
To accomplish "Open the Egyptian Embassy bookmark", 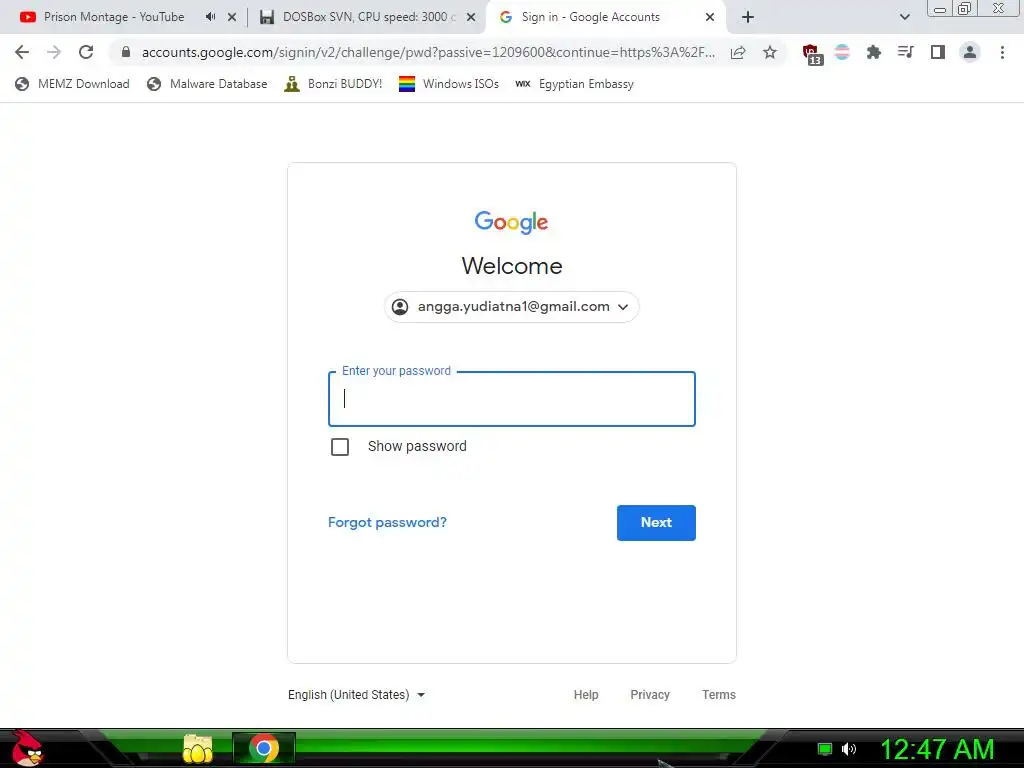I will tap(575, 84).
